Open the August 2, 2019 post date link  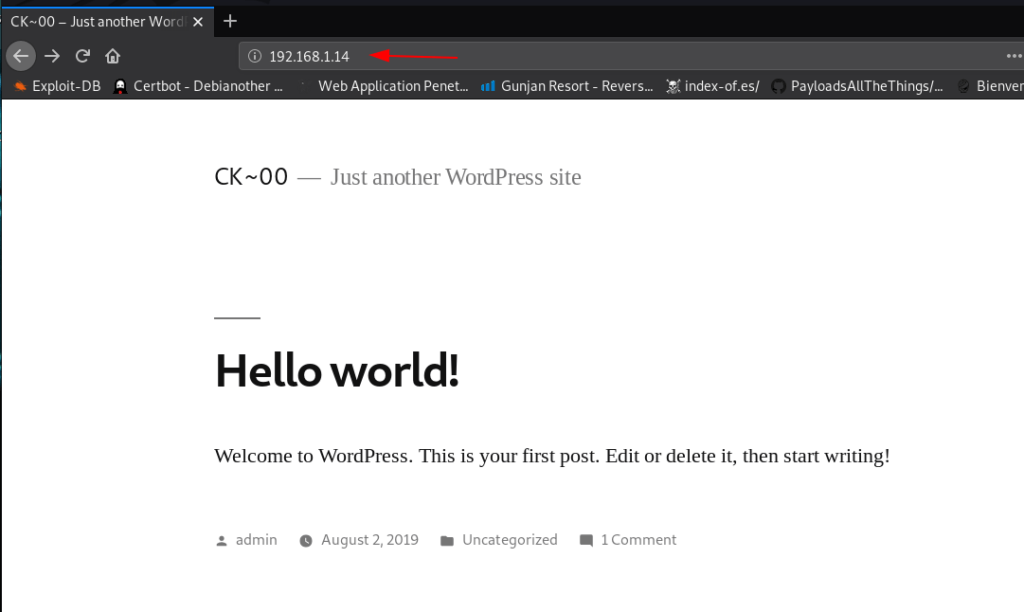pyautogui.click(x=370, y=540)
